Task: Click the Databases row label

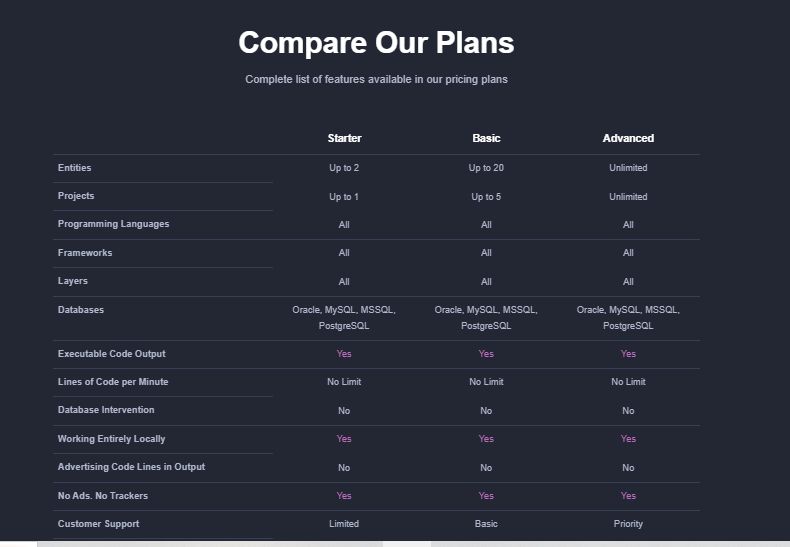Action: [x=81, y=310]
